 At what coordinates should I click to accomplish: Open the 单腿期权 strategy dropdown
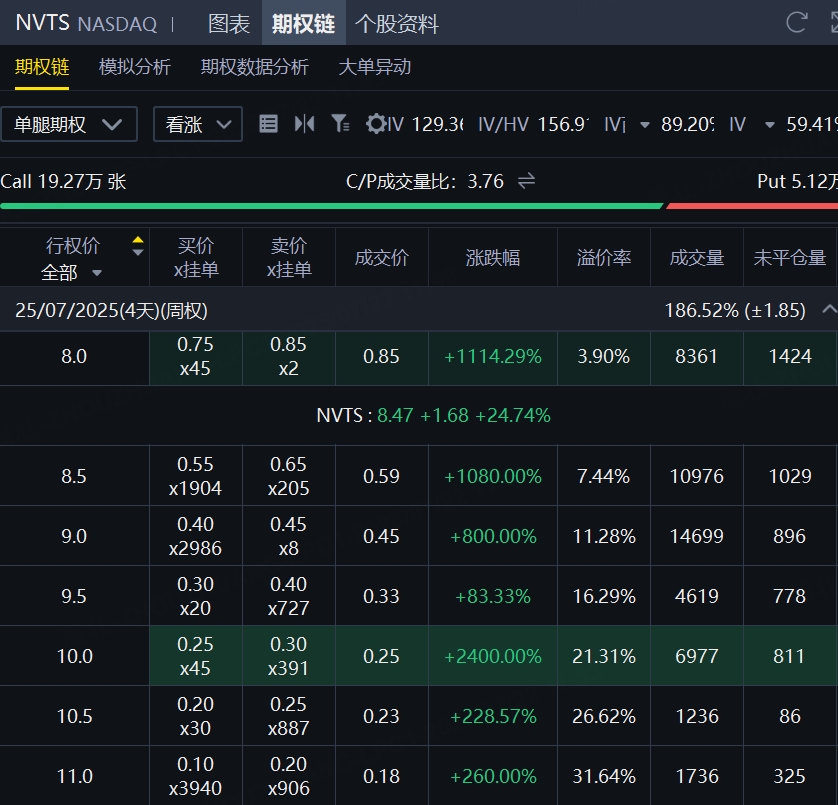point(69,124)
